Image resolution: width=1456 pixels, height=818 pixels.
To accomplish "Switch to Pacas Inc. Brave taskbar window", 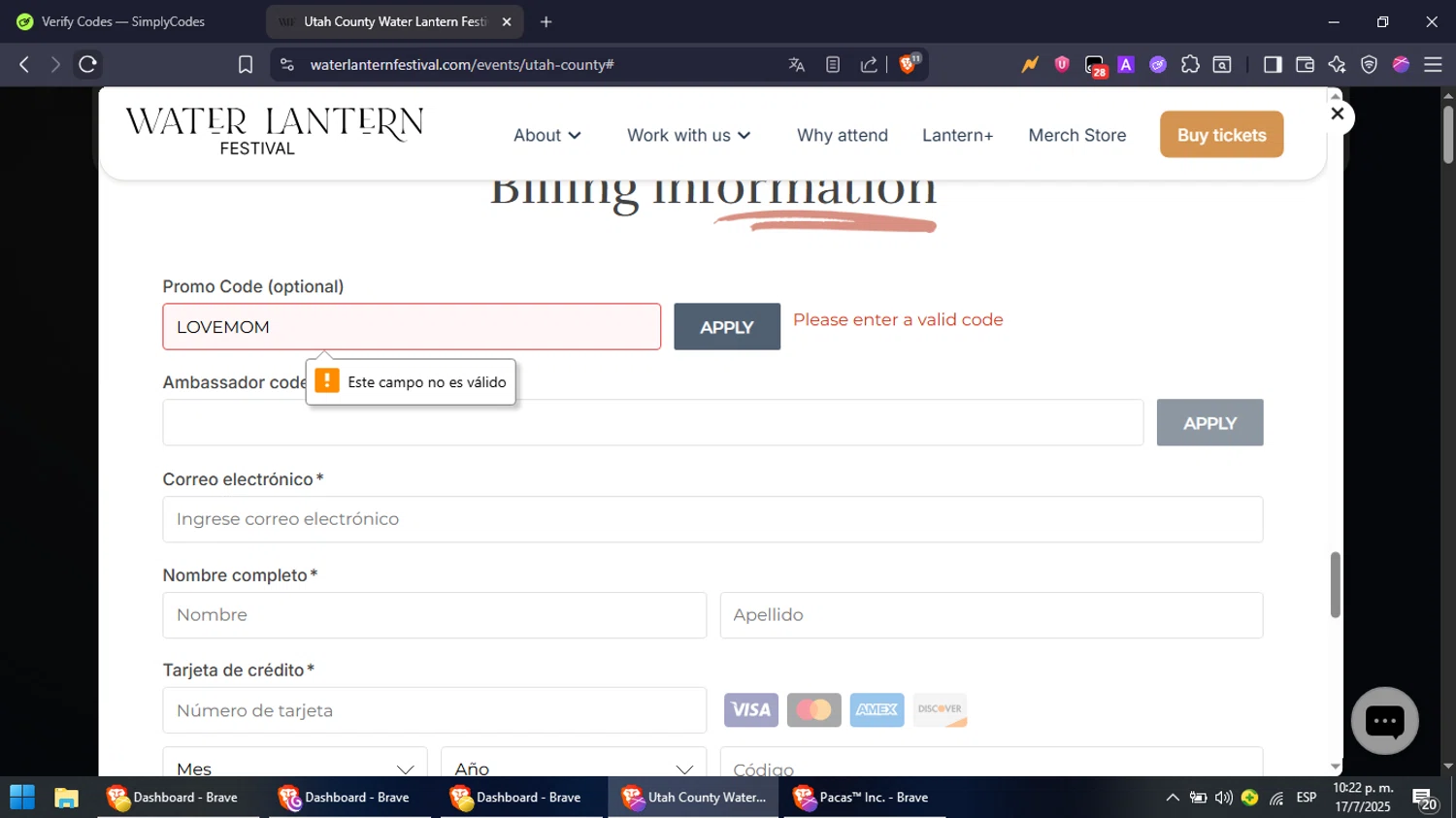I will pyautogui.click(x=864, y=798).
